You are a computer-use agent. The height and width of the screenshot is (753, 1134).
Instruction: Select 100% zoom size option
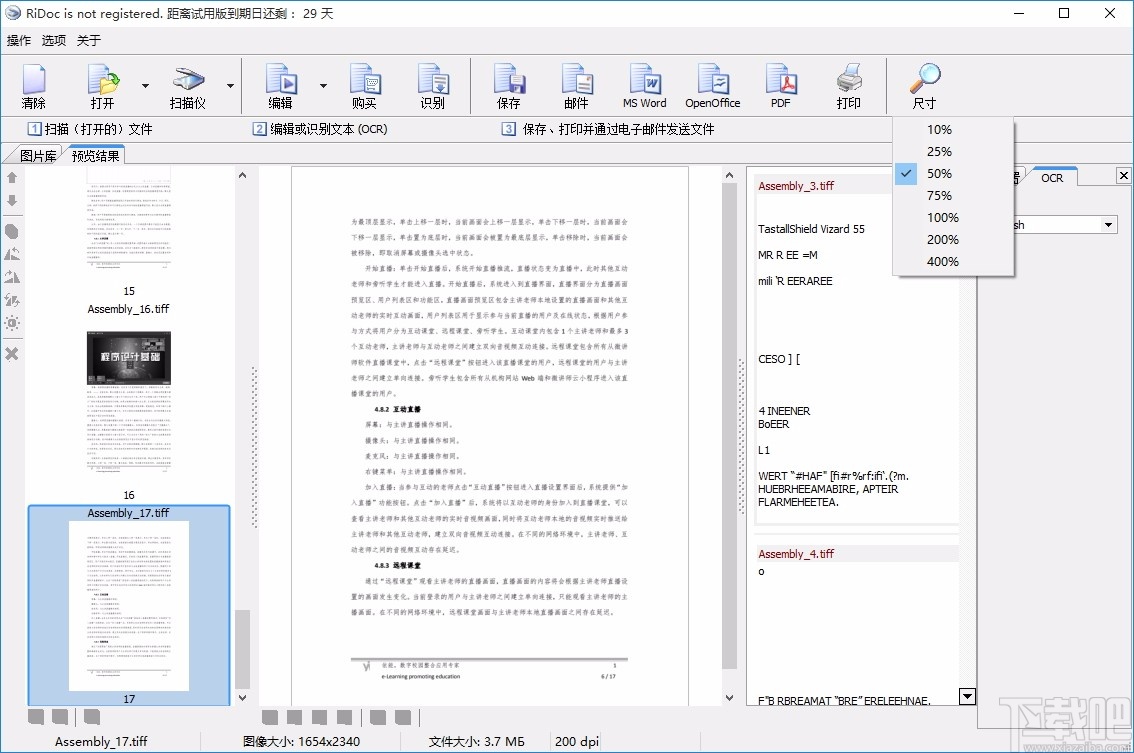[942, 217]
